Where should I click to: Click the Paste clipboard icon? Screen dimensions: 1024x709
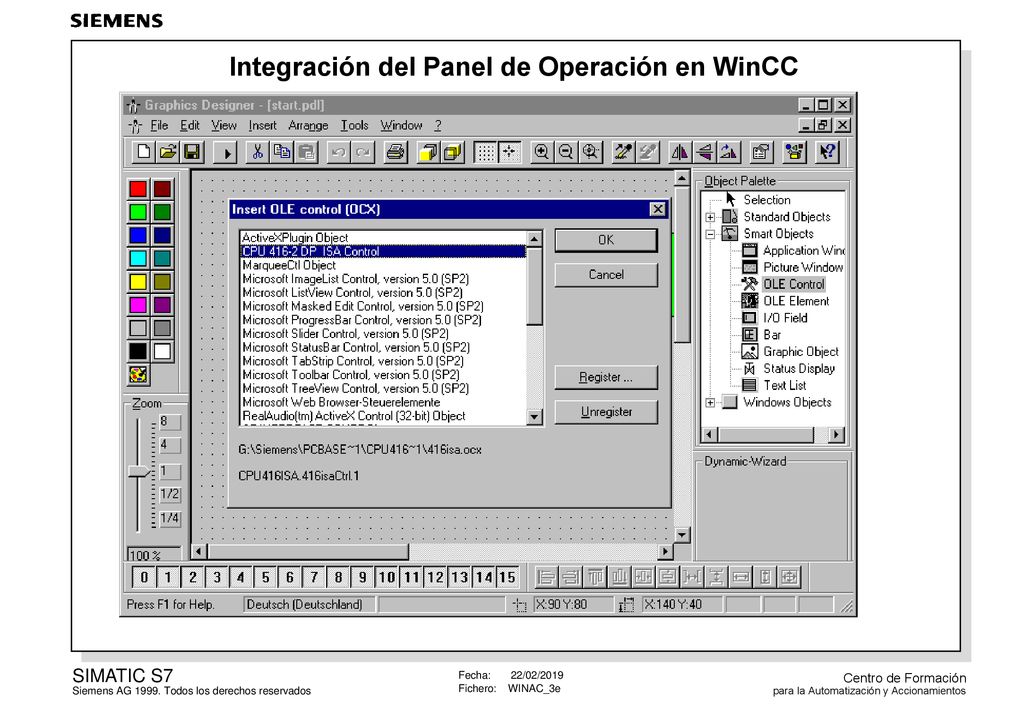[306, 152]
